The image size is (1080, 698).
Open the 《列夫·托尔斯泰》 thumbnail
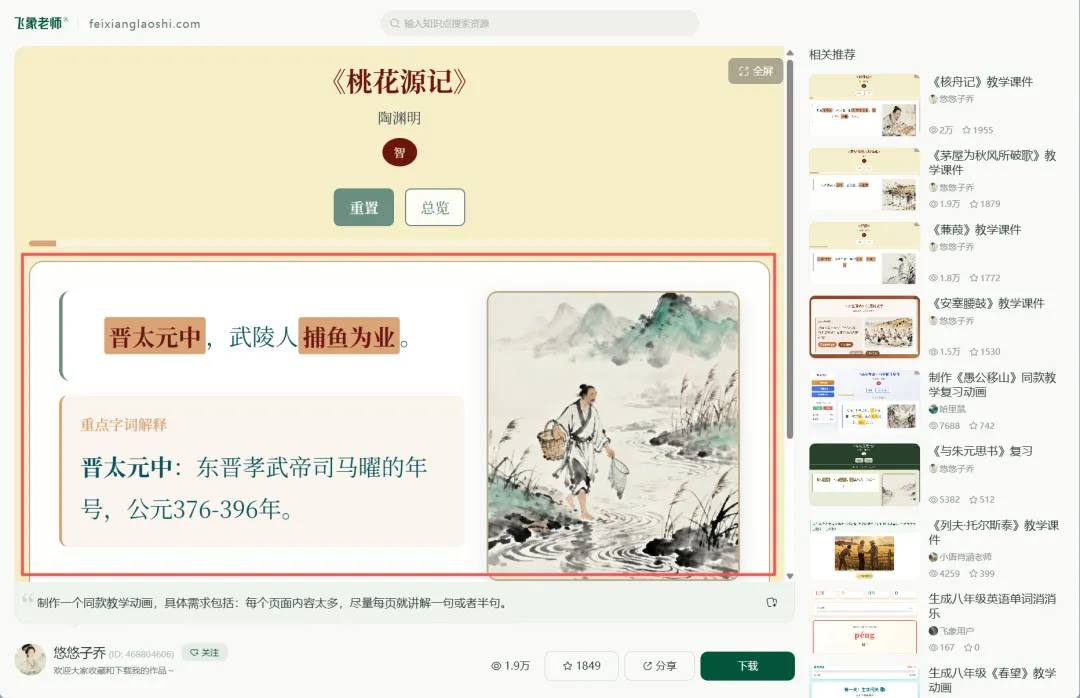(864, 548)
